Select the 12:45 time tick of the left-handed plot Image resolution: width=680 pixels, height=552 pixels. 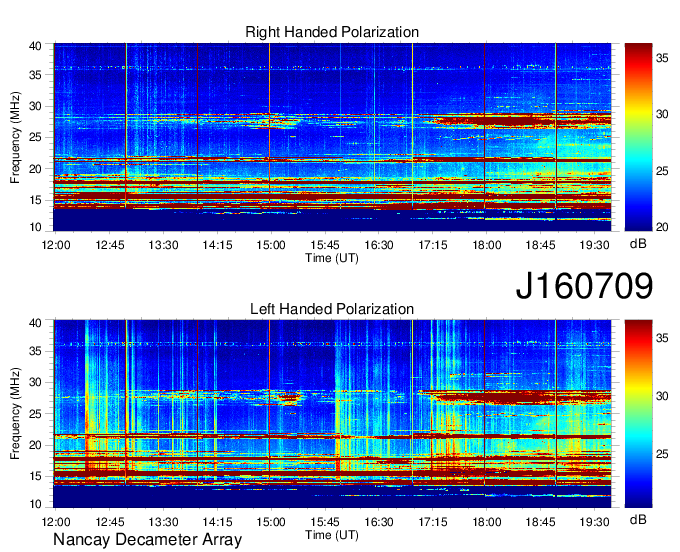(110, 522)
